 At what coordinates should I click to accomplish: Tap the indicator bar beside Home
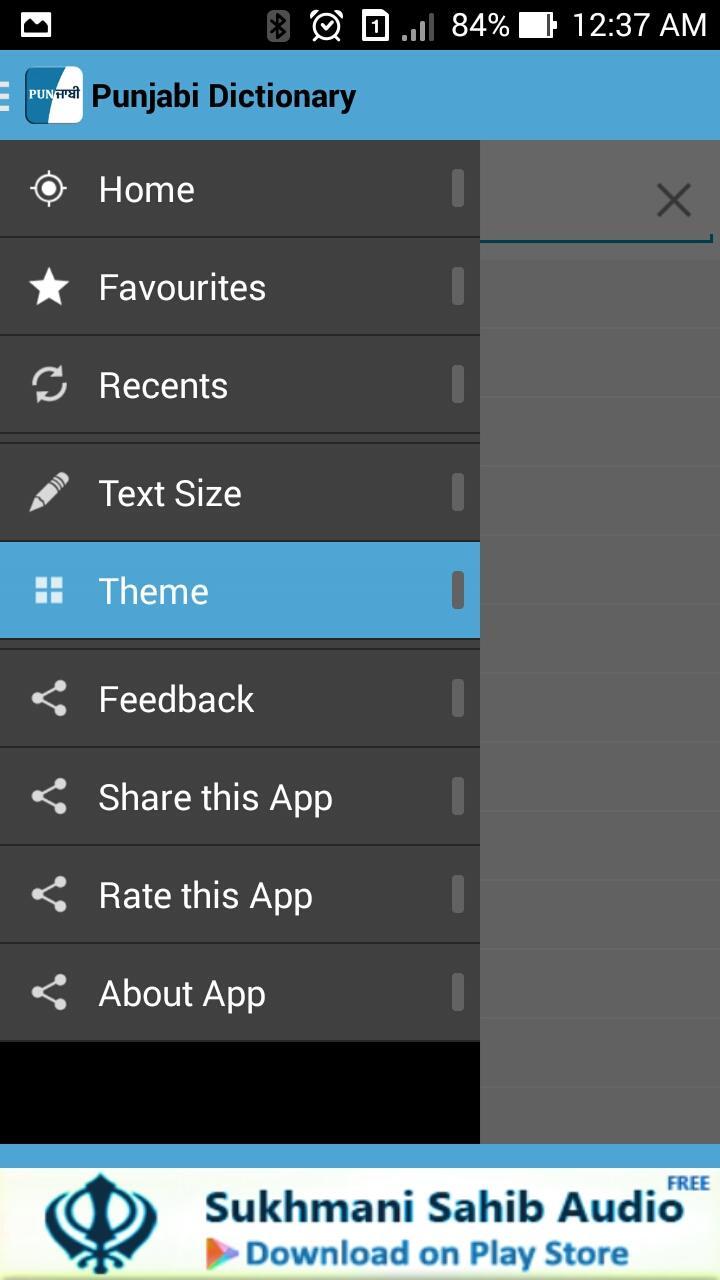(458, 188)
